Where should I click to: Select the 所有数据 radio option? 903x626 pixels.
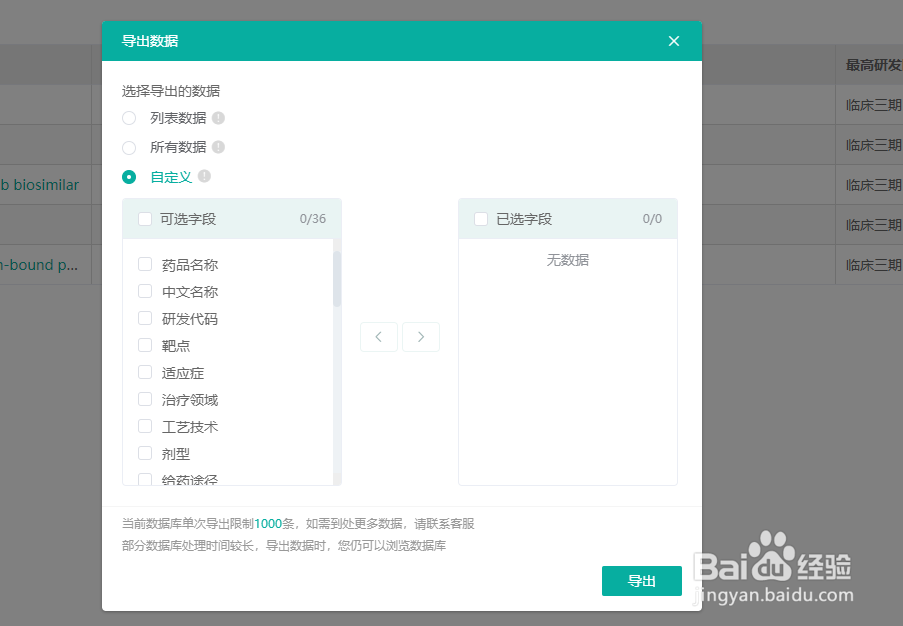pyautogui.click(x=129, y=147)
